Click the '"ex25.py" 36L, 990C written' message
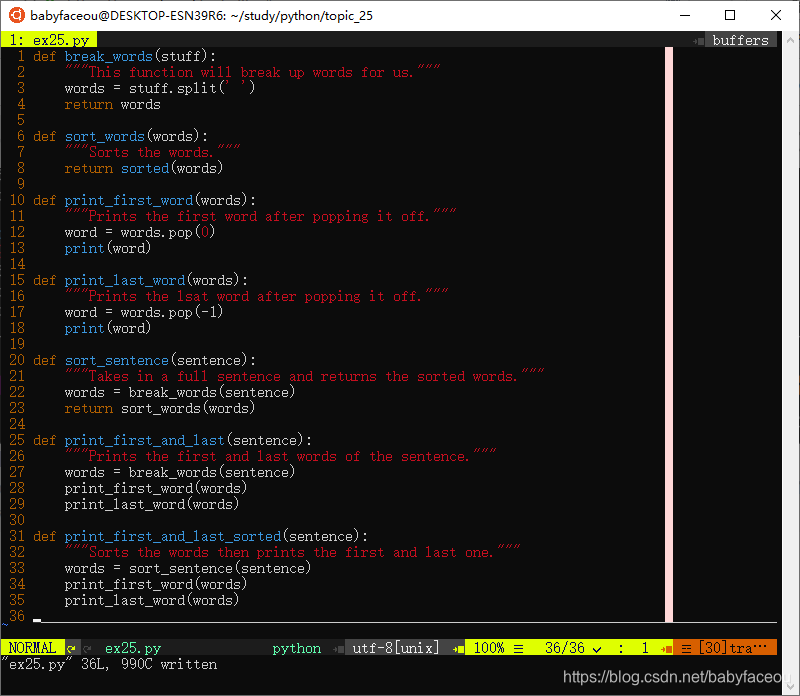 click(109, 664)
